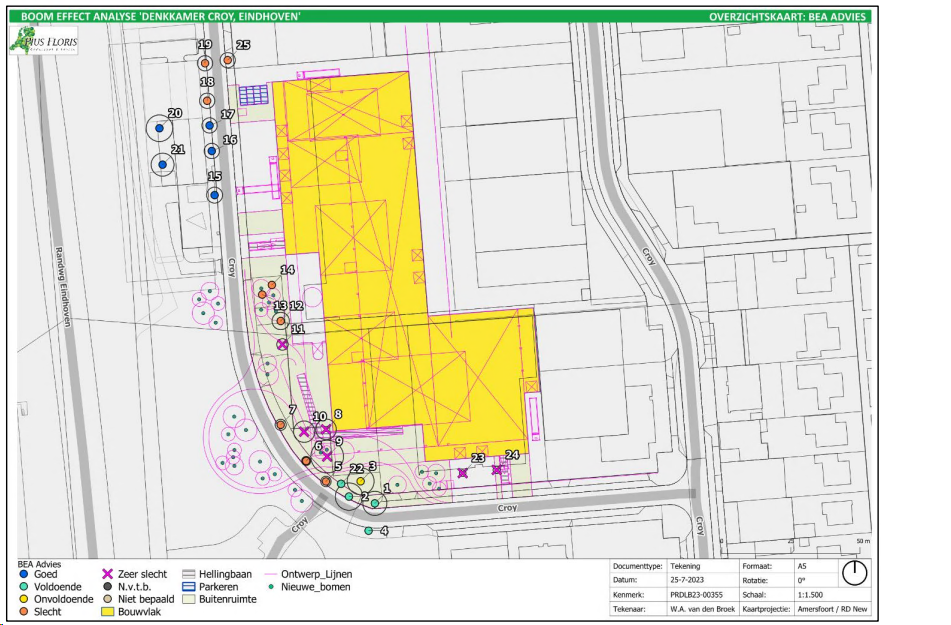Click the crossed tree marker 8
Viewport: 951px width, 625px height.
point(326,430)
